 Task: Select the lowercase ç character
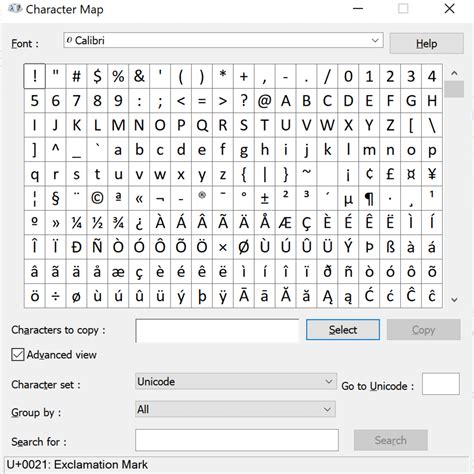click(x=139, y=271)
